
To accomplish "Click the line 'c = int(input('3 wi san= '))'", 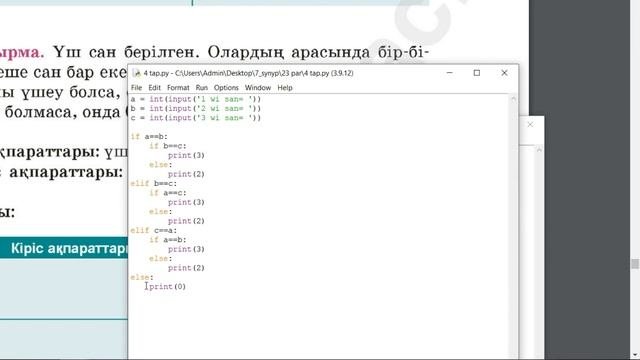I will click(x=196, y=118).
